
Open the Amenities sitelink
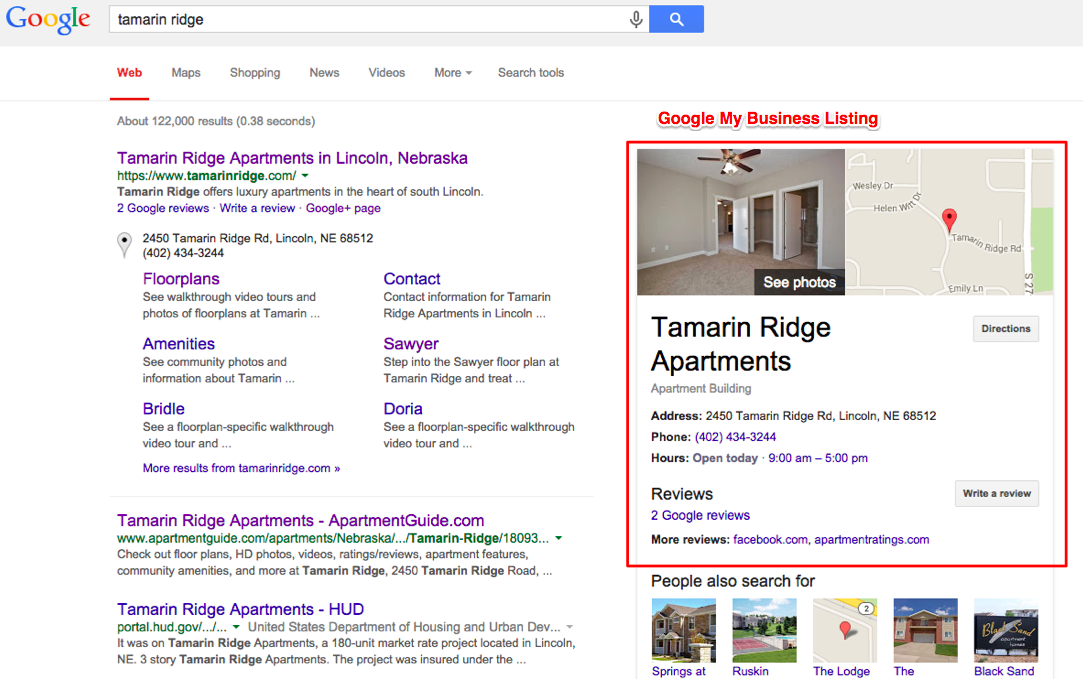pyautogui.click(x=179, y=344)
